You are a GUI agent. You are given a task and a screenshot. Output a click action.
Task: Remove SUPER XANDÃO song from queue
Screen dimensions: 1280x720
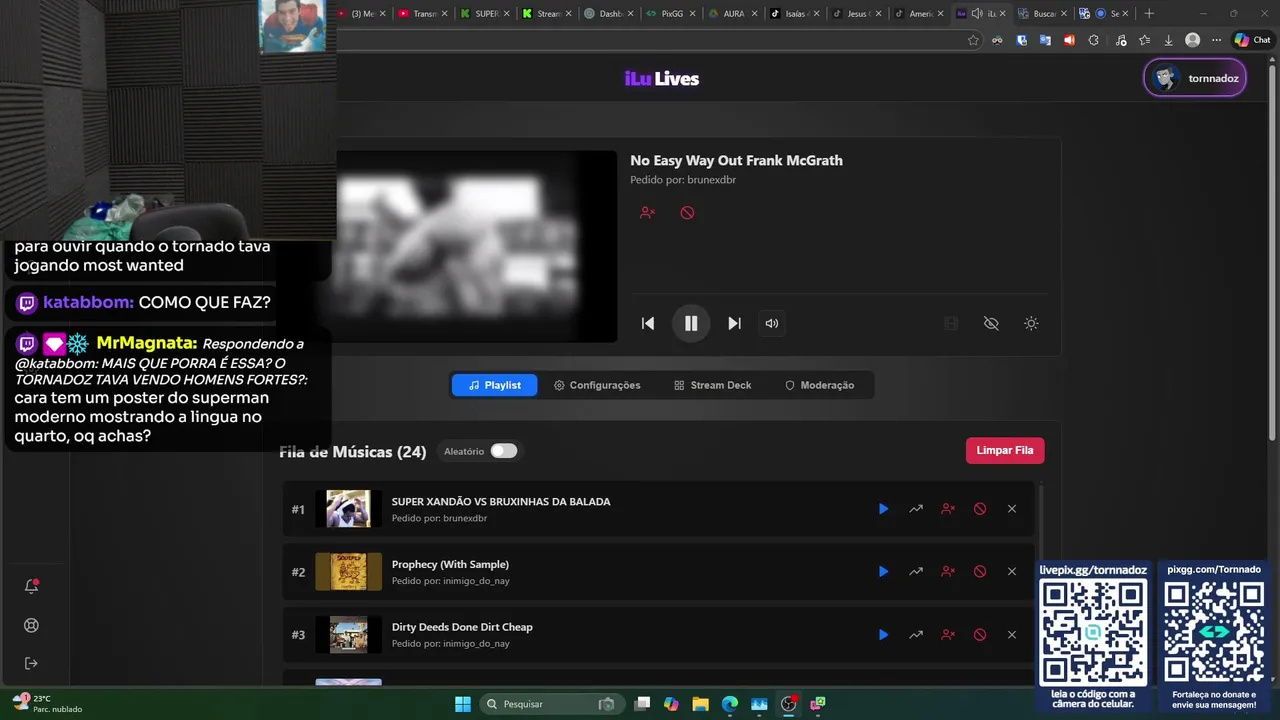pos(1012,509)
